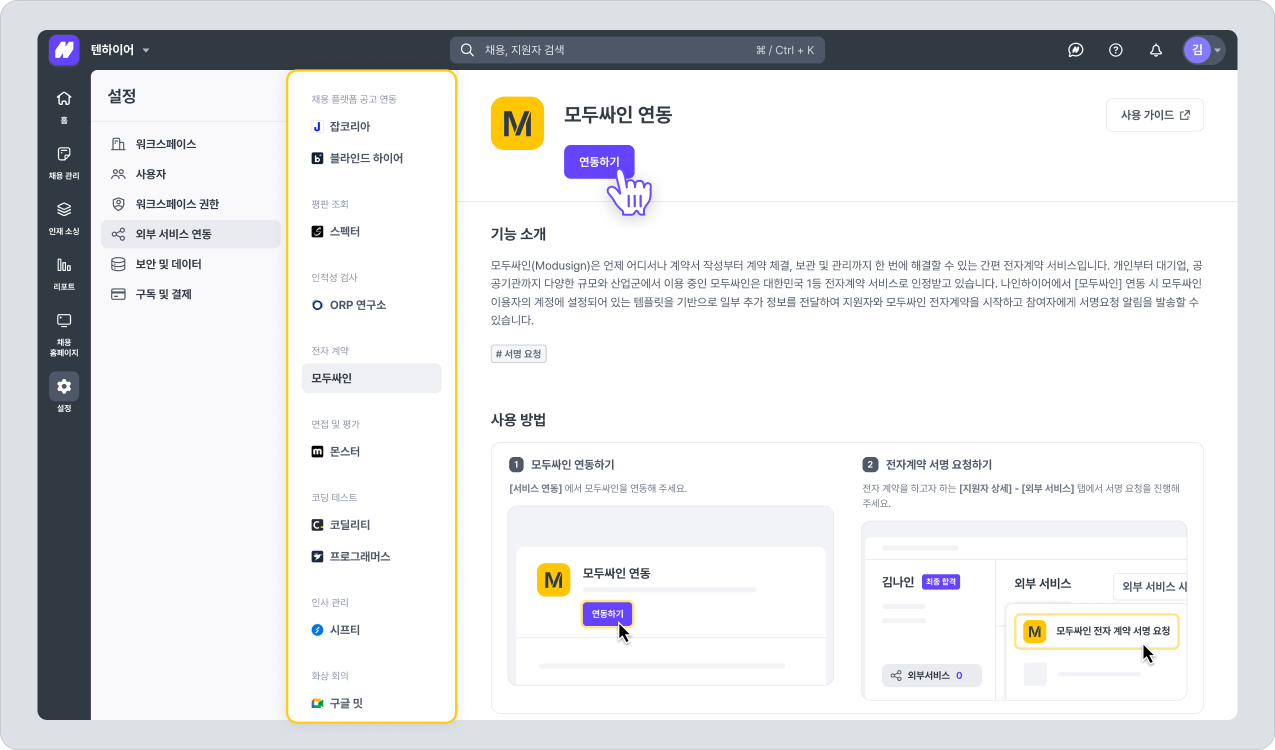Select 보안 및 데이터 settings menu item
The width and height of the screenshot is (1275, 750).
click(x=190, y=264)
